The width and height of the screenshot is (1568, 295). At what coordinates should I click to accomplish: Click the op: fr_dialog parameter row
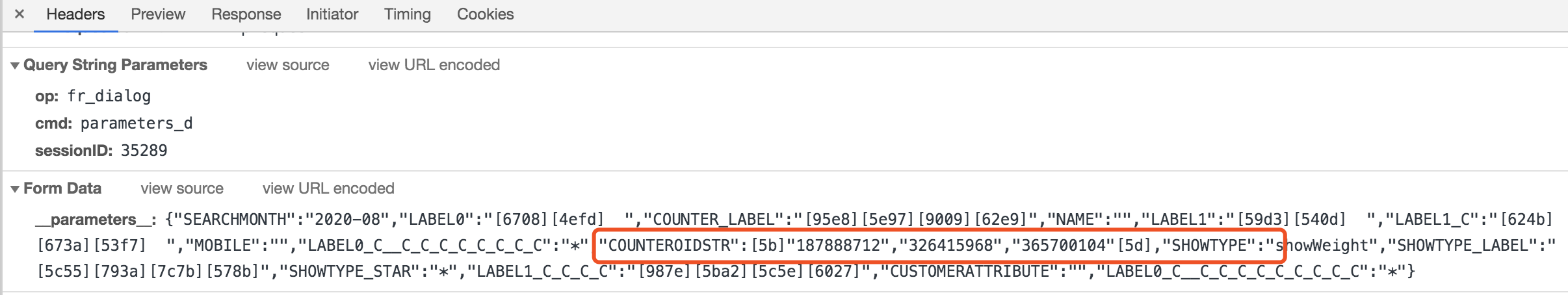93,96
